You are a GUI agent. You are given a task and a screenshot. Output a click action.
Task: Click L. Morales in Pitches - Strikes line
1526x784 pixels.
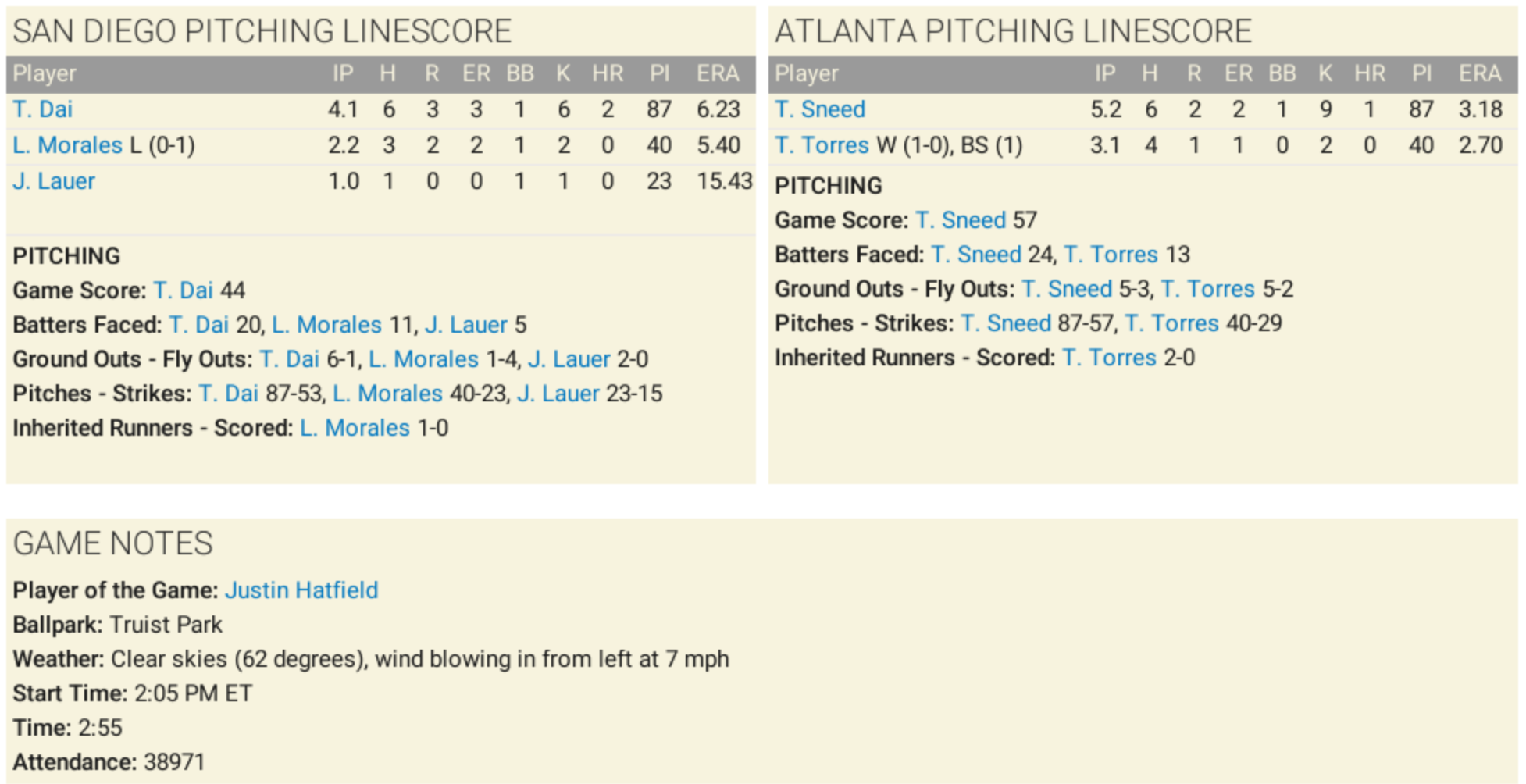[x=388, y=394]
